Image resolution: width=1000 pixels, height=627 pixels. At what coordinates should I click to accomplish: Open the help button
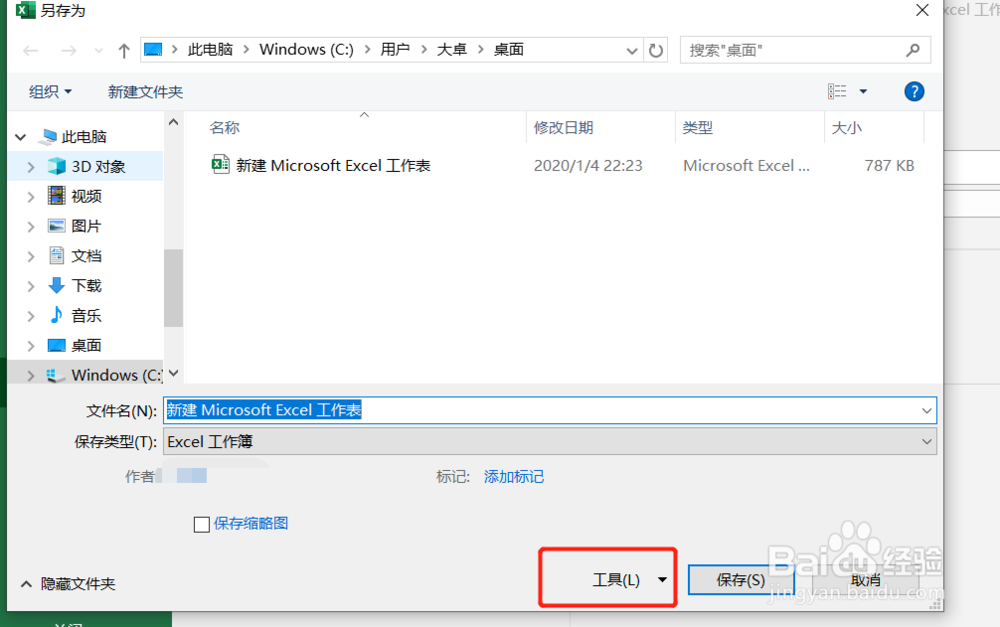[914, 91]
